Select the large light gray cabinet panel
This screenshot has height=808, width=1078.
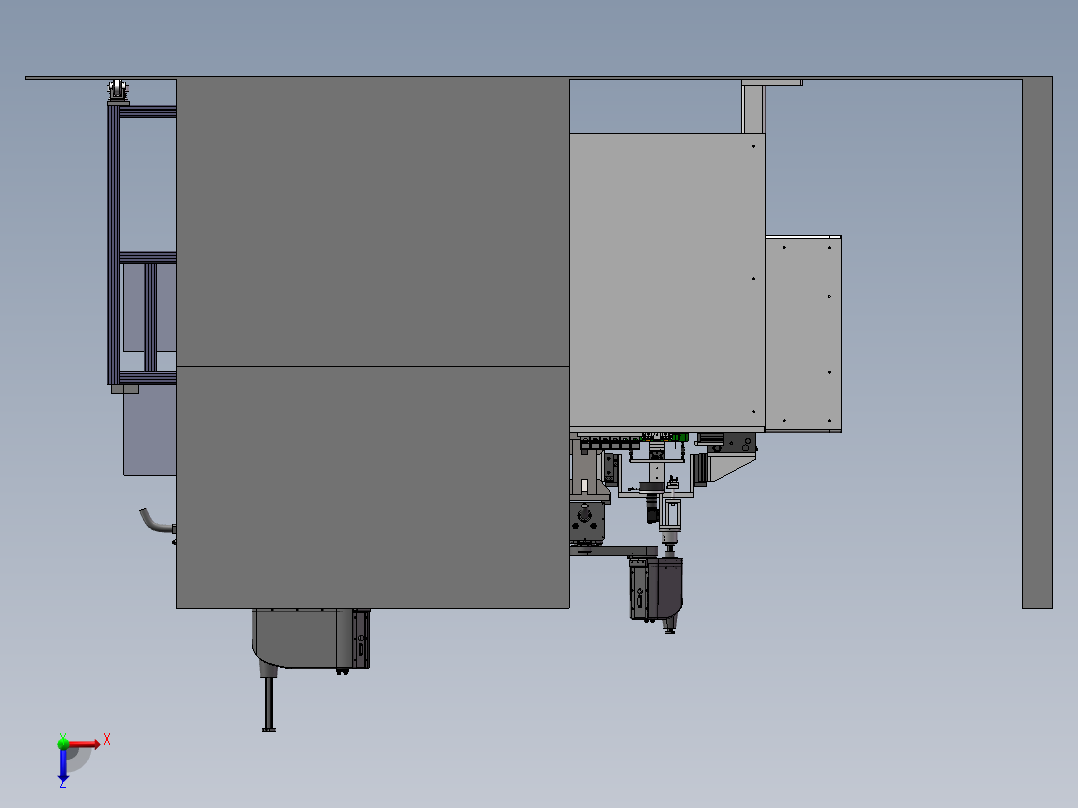tap(667, 281)
